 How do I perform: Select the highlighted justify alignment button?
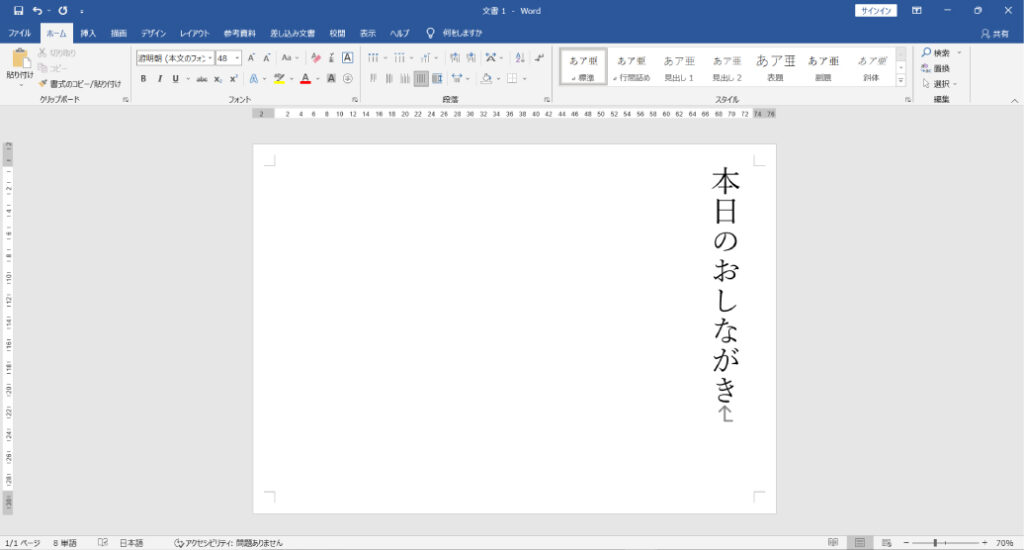(x=421, y=78)
